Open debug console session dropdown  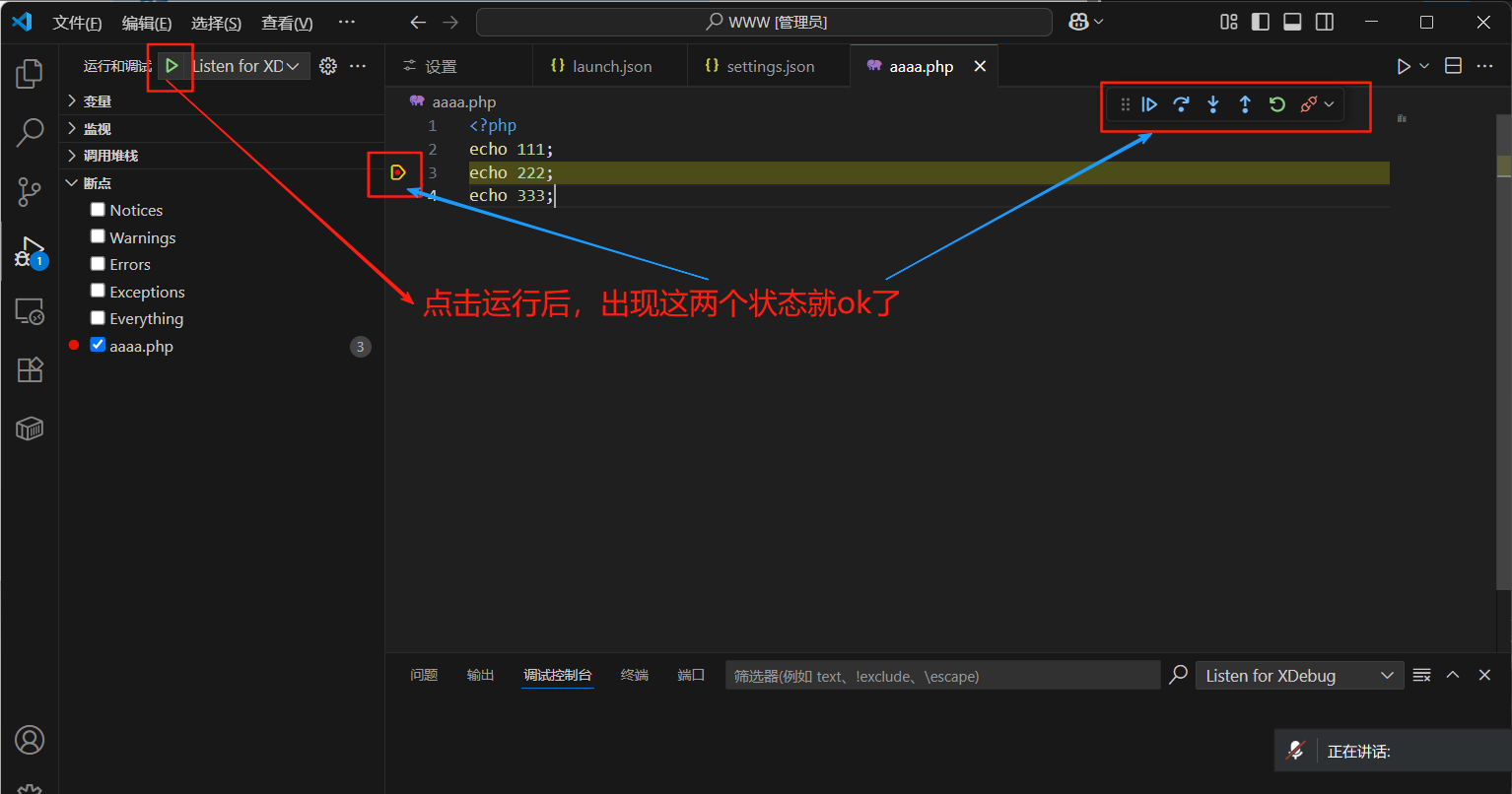click(x=1299, y=675)
